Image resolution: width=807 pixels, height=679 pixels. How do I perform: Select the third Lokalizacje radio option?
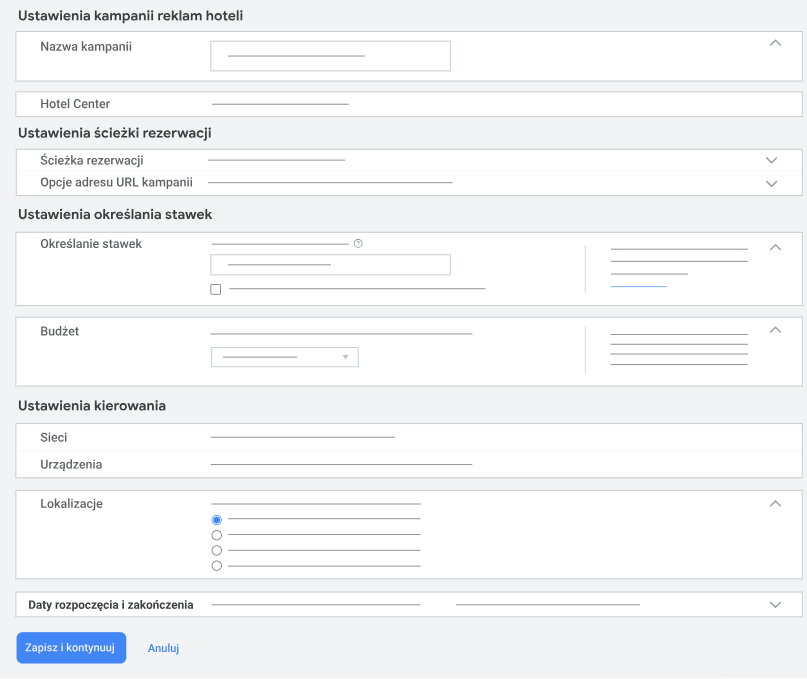(217, 550)
